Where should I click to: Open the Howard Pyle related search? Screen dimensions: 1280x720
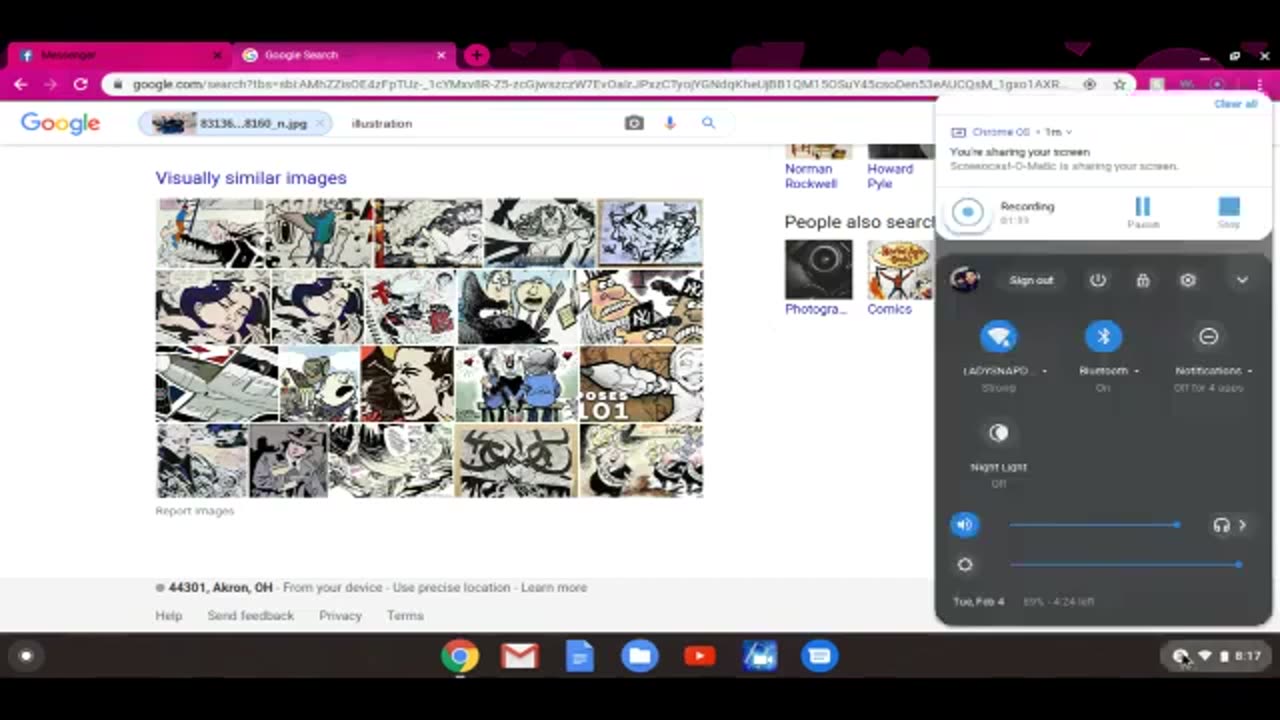pos(890,176)
